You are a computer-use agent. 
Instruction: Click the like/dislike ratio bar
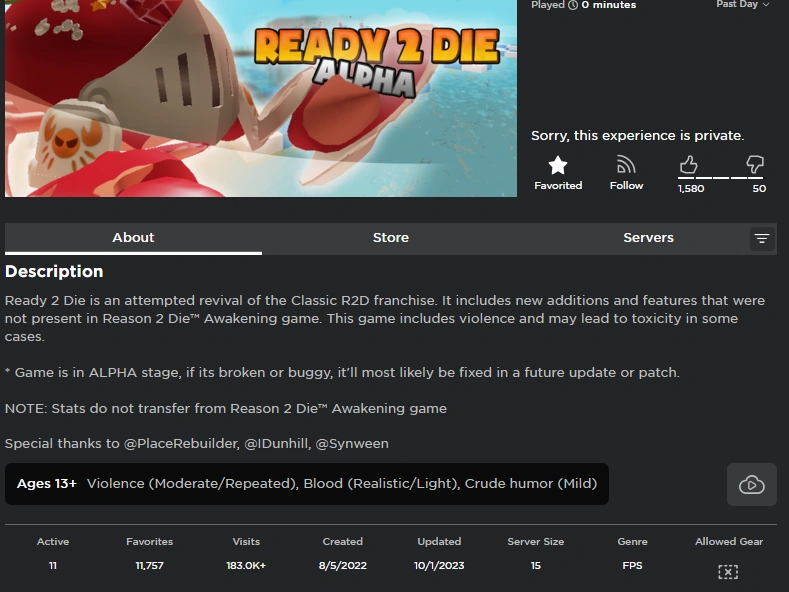coord(721,178)
